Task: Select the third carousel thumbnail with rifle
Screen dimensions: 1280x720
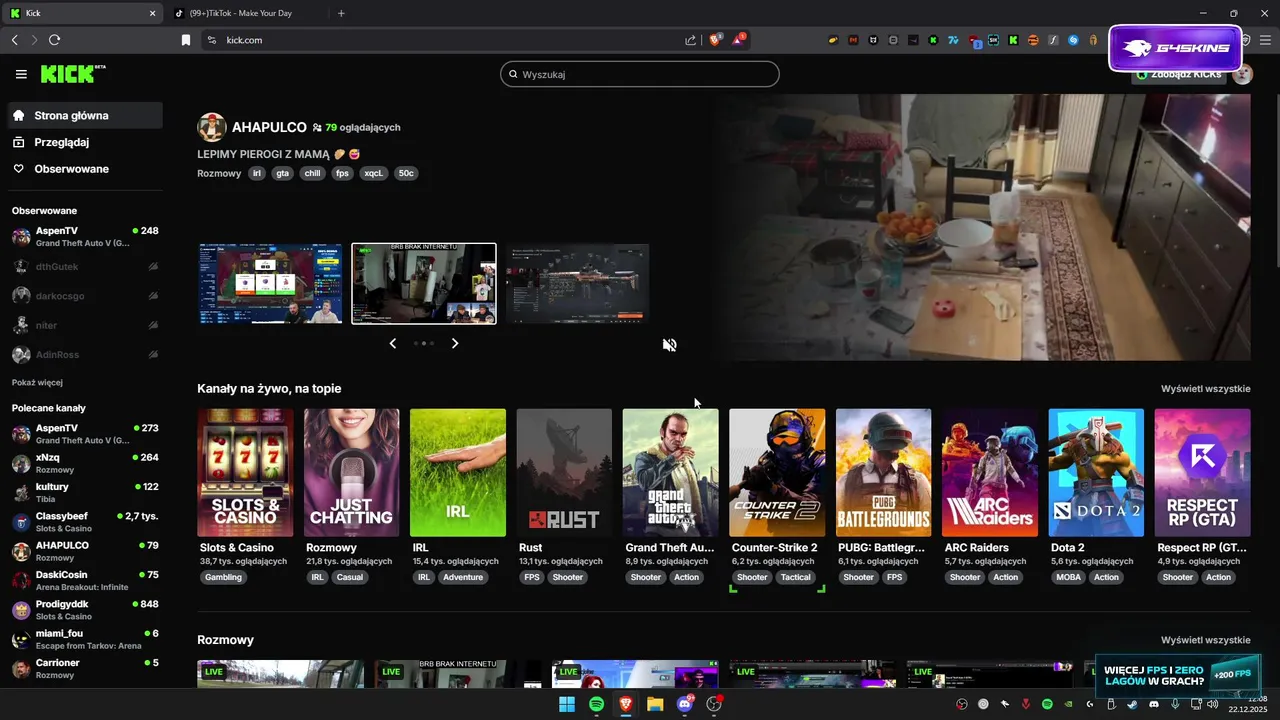Action: coord(577,284)
